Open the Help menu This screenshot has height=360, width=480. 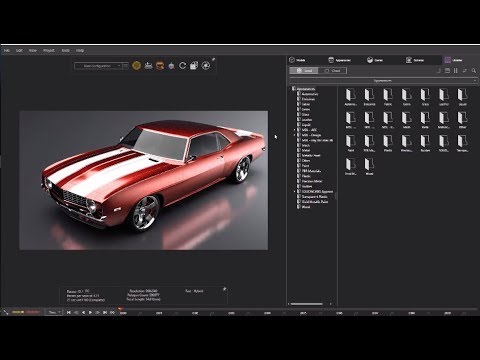pos(80,50)
